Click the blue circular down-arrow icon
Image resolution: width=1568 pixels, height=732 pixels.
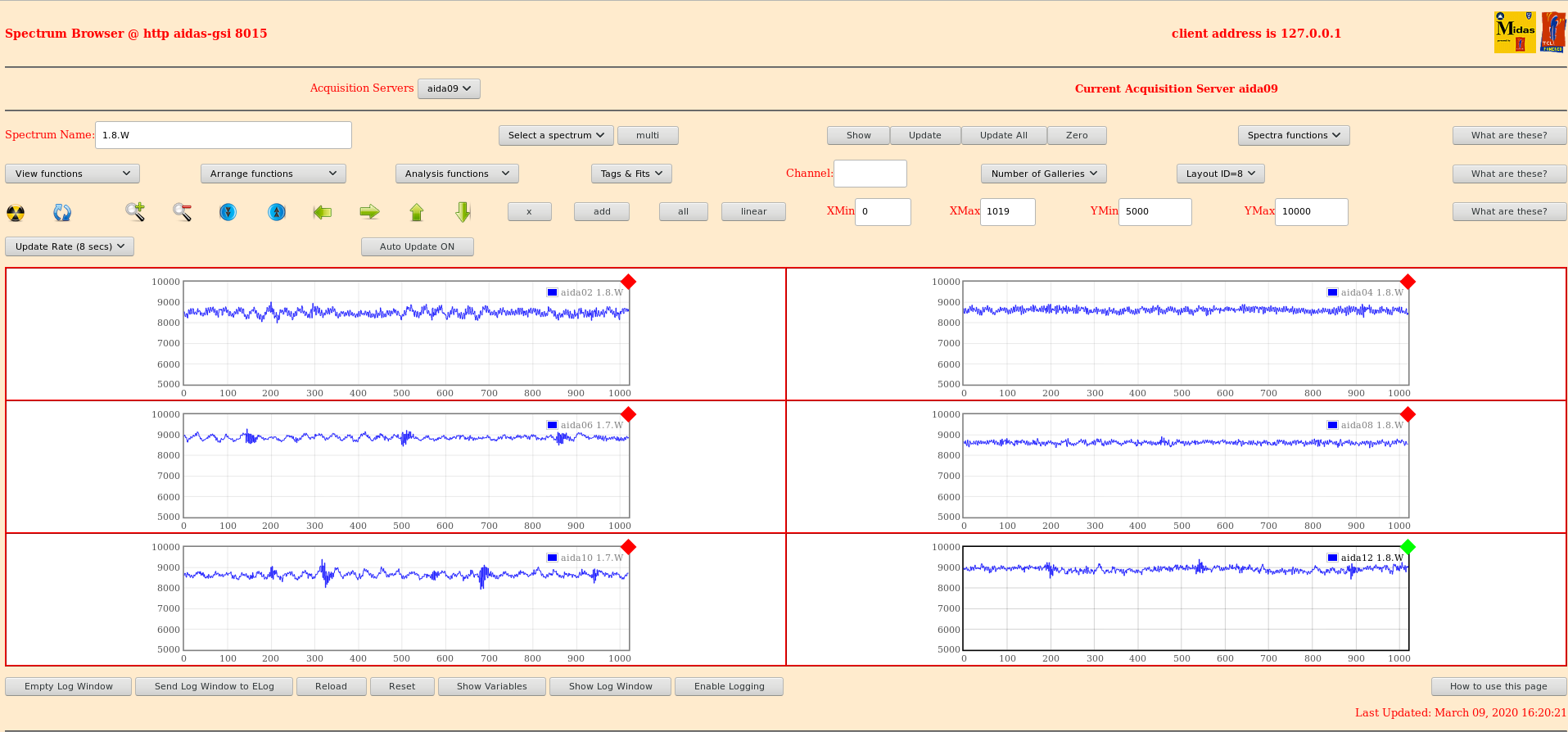[228, 212]
